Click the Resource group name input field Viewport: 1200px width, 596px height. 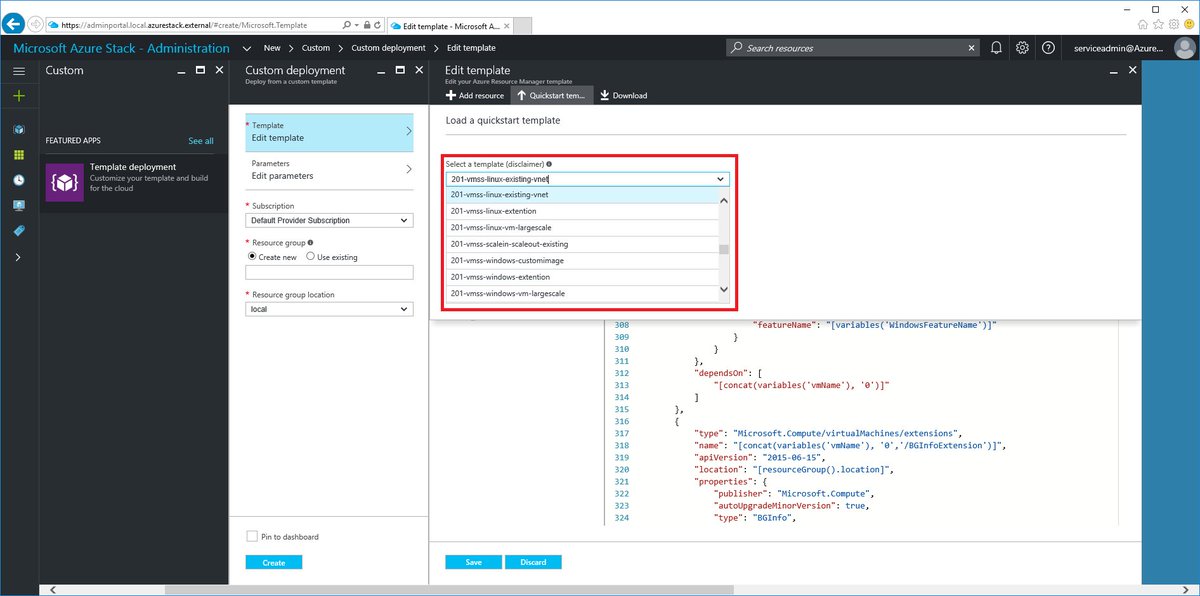(x=329, y=272)
